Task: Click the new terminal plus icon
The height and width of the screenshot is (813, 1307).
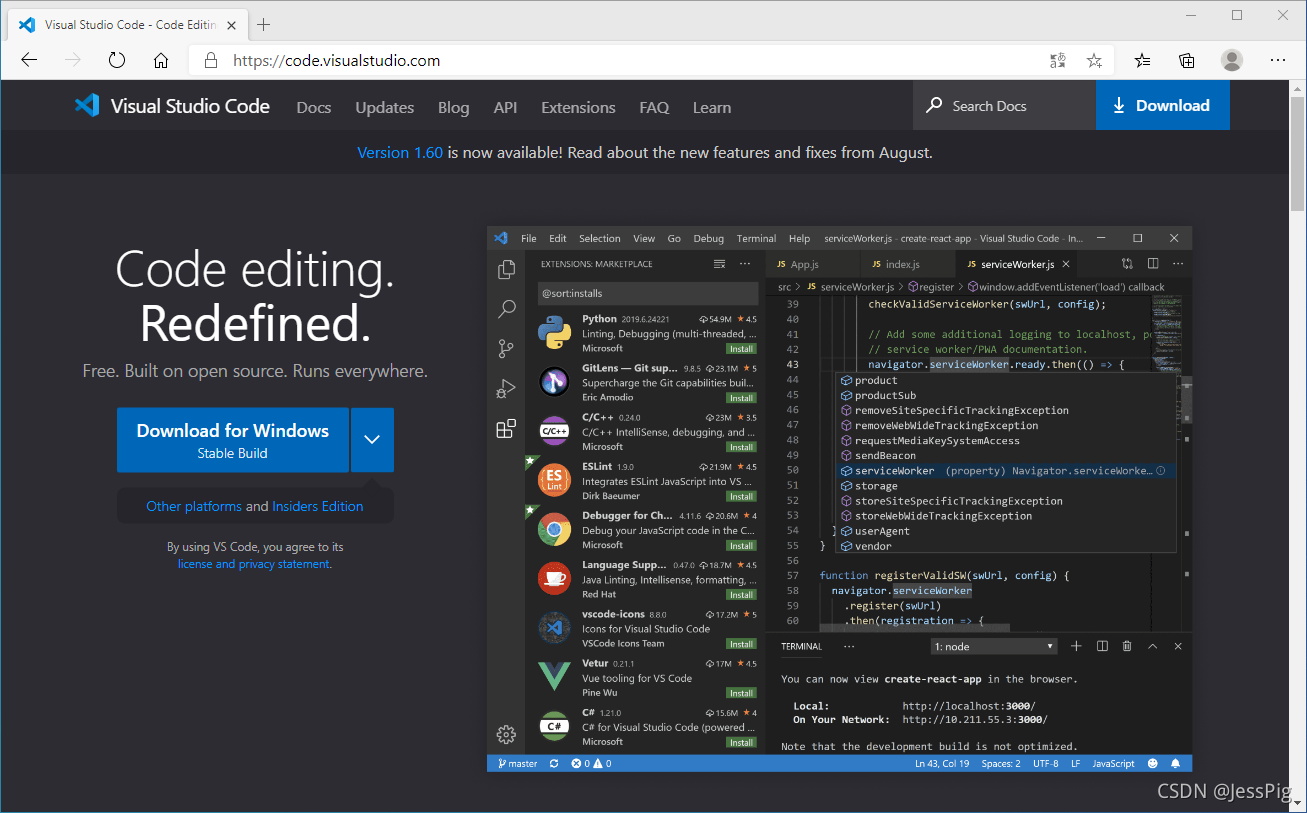Action: point(1076,646)
